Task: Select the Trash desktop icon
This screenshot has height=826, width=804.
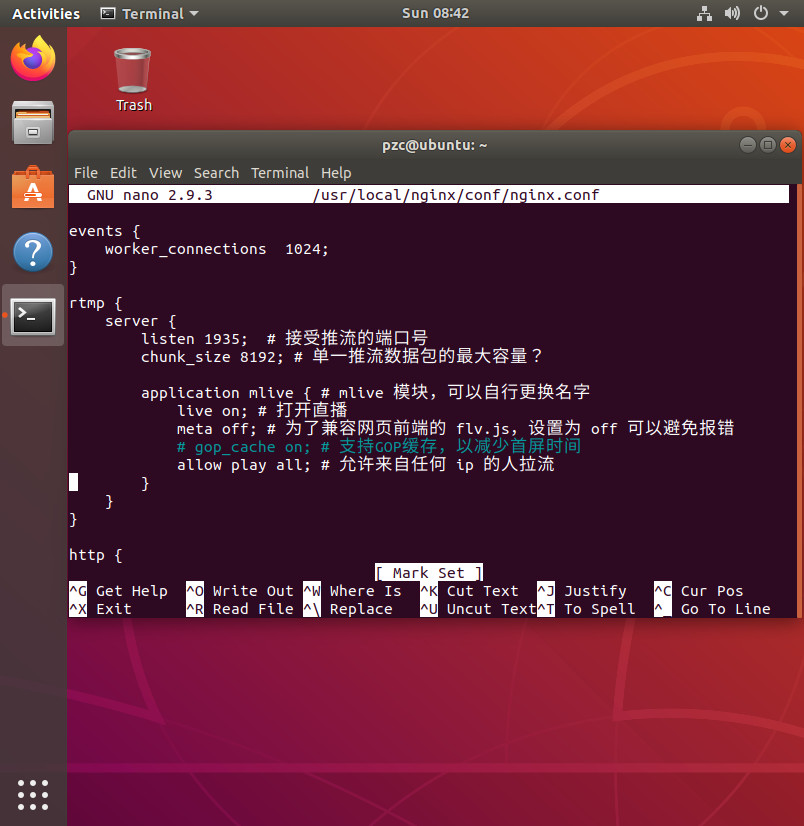Action: pos(133,80)
